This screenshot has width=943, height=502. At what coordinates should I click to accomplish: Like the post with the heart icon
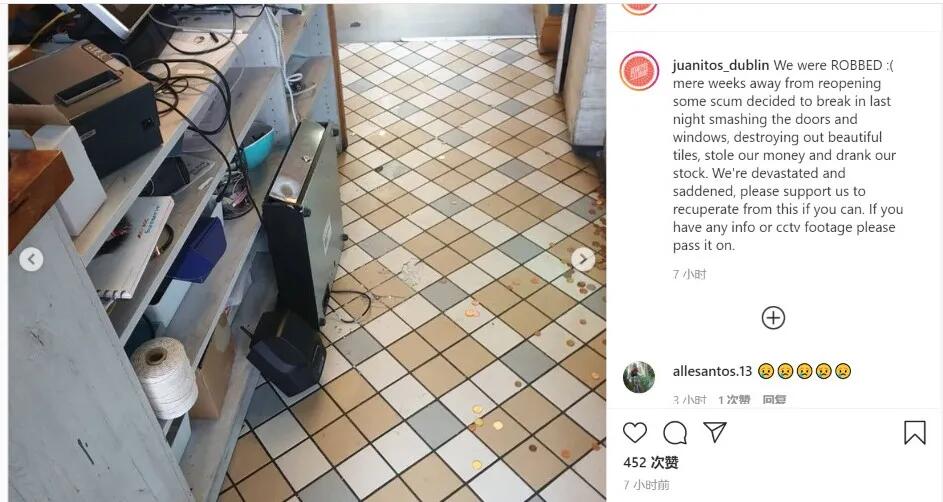634,432
